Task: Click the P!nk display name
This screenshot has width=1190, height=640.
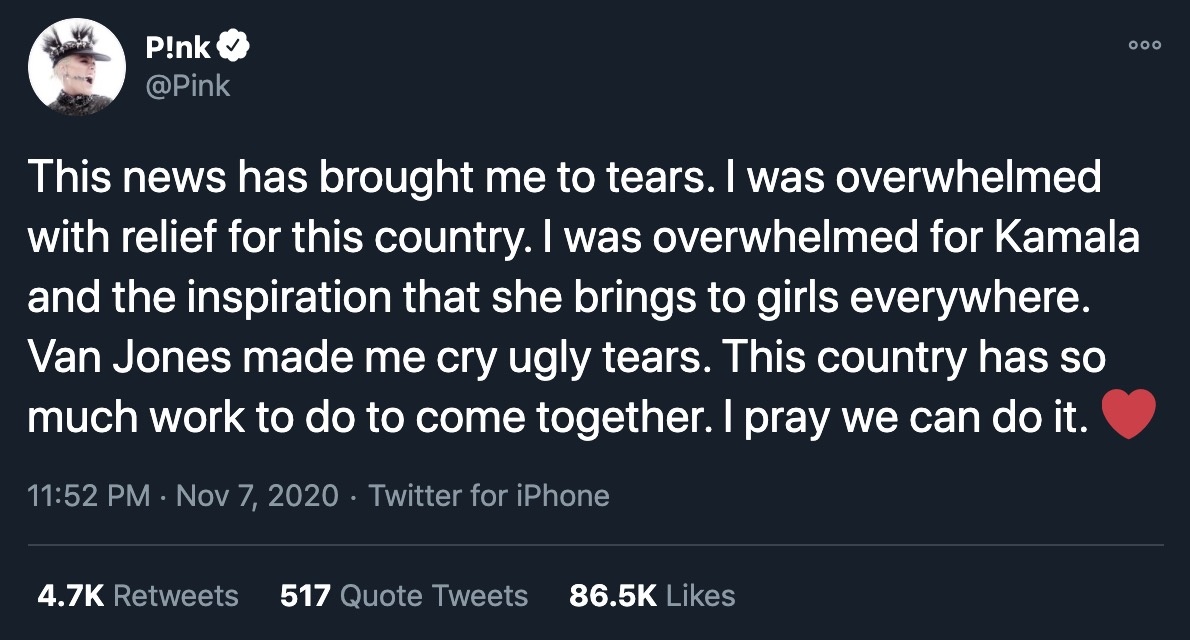Action: [176, 48]
